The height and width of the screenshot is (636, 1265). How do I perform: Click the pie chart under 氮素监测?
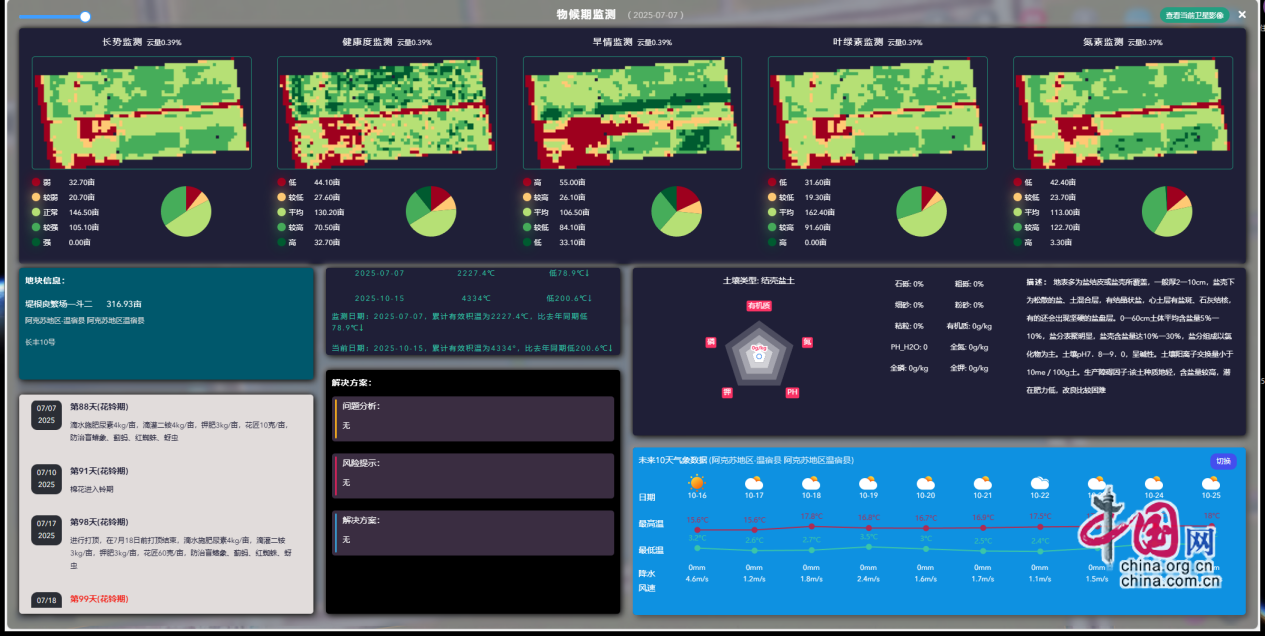tap(1167, 211)
